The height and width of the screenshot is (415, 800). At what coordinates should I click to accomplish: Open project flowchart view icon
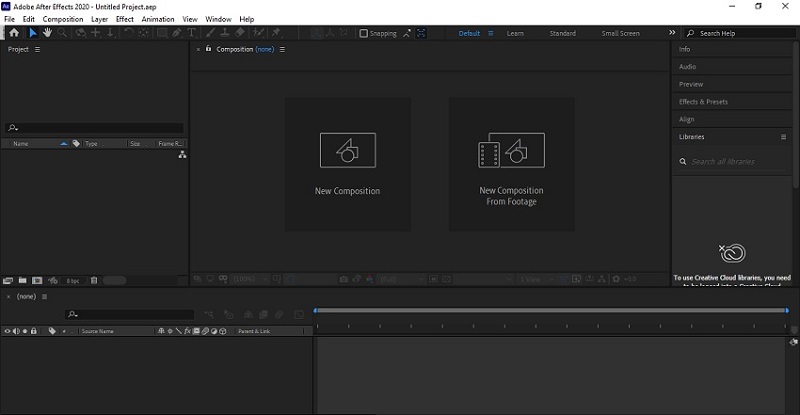pos(182,155)
